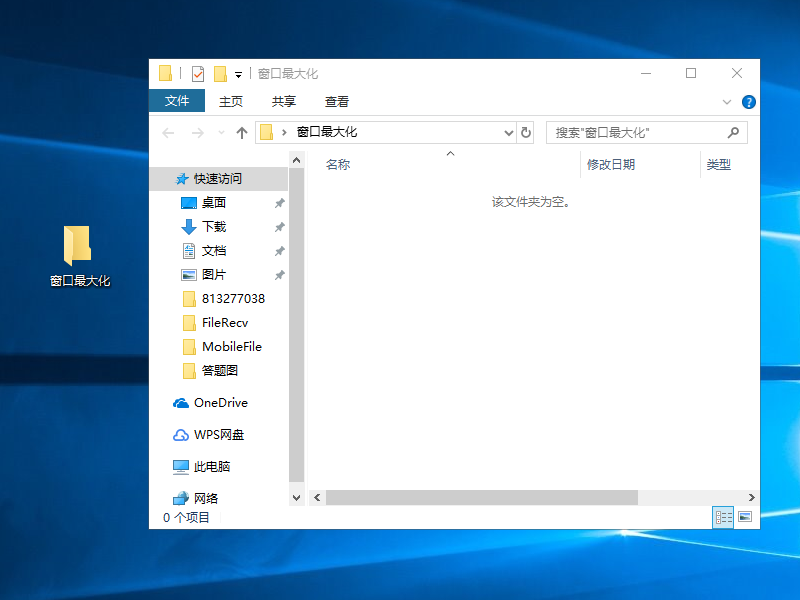This screenshot has height=600, width=800.
Task: Open WPS网盘 from the sidebar
Action: [218, 434]
